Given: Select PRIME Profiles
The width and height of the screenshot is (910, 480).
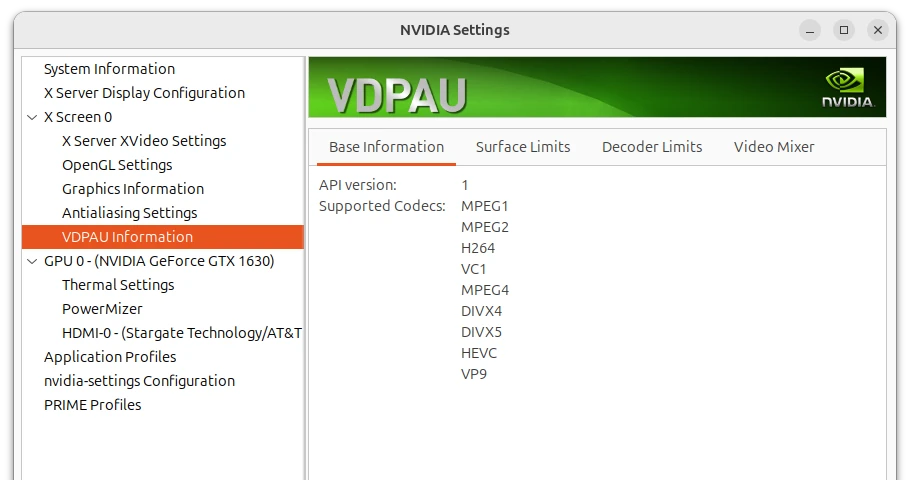Looking at the screenshot, I should tap(92, 405).
